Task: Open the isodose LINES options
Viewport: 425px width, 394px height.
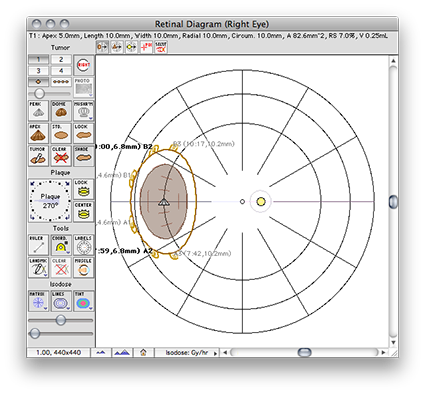Action: (61, 301)
